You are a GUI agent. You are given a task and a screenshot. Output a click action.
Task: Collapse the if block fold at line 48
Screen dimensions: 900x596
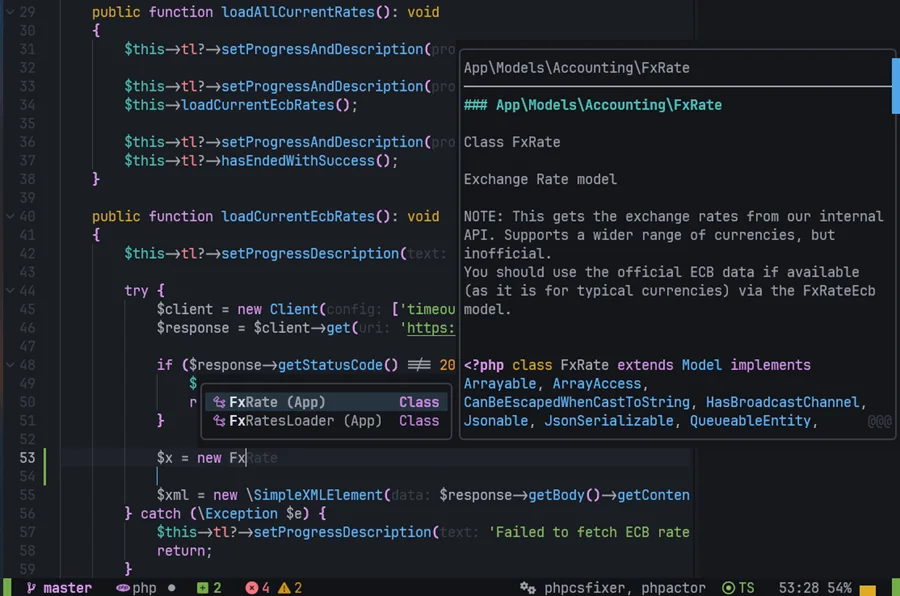(x=10, y=365)
